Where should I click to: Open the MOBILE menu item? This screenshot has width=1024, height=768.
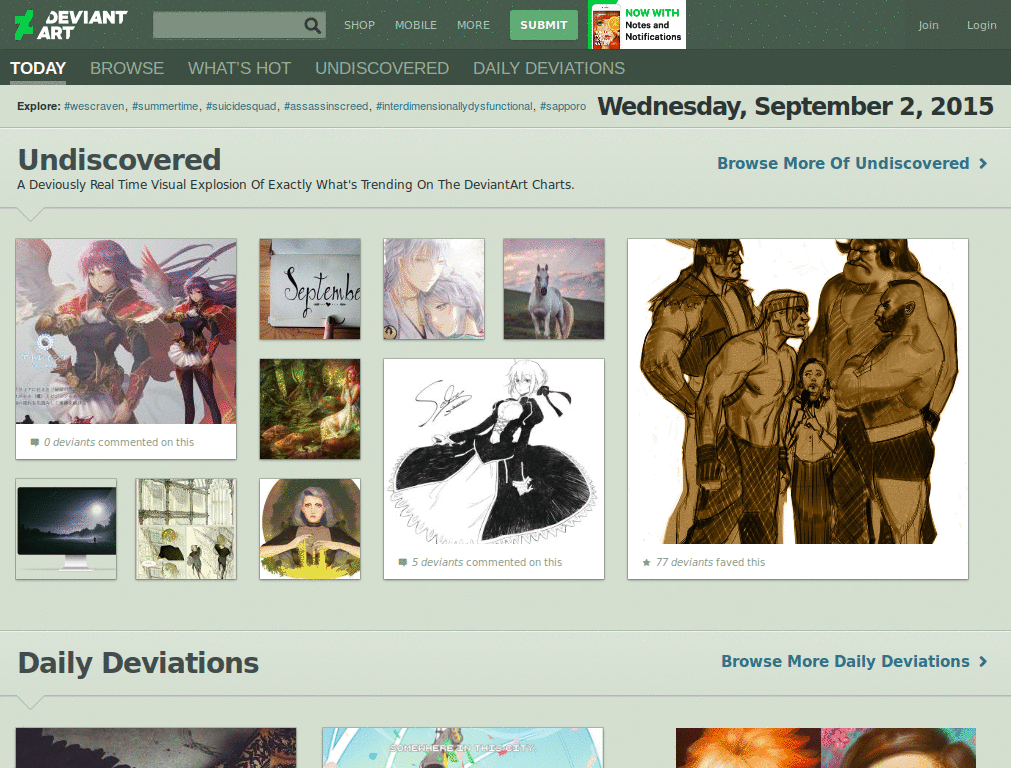[x=415, y=25]
